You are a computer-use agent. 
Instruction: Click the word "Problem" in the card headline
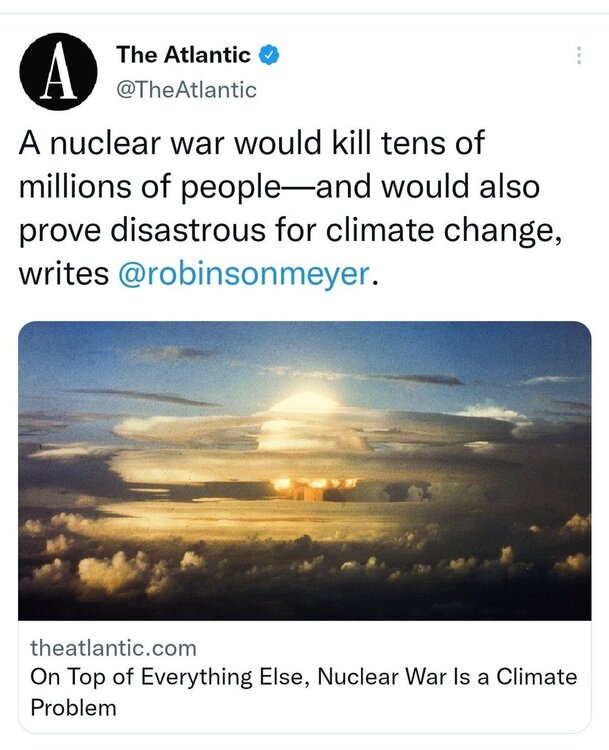tap(74, 708)
